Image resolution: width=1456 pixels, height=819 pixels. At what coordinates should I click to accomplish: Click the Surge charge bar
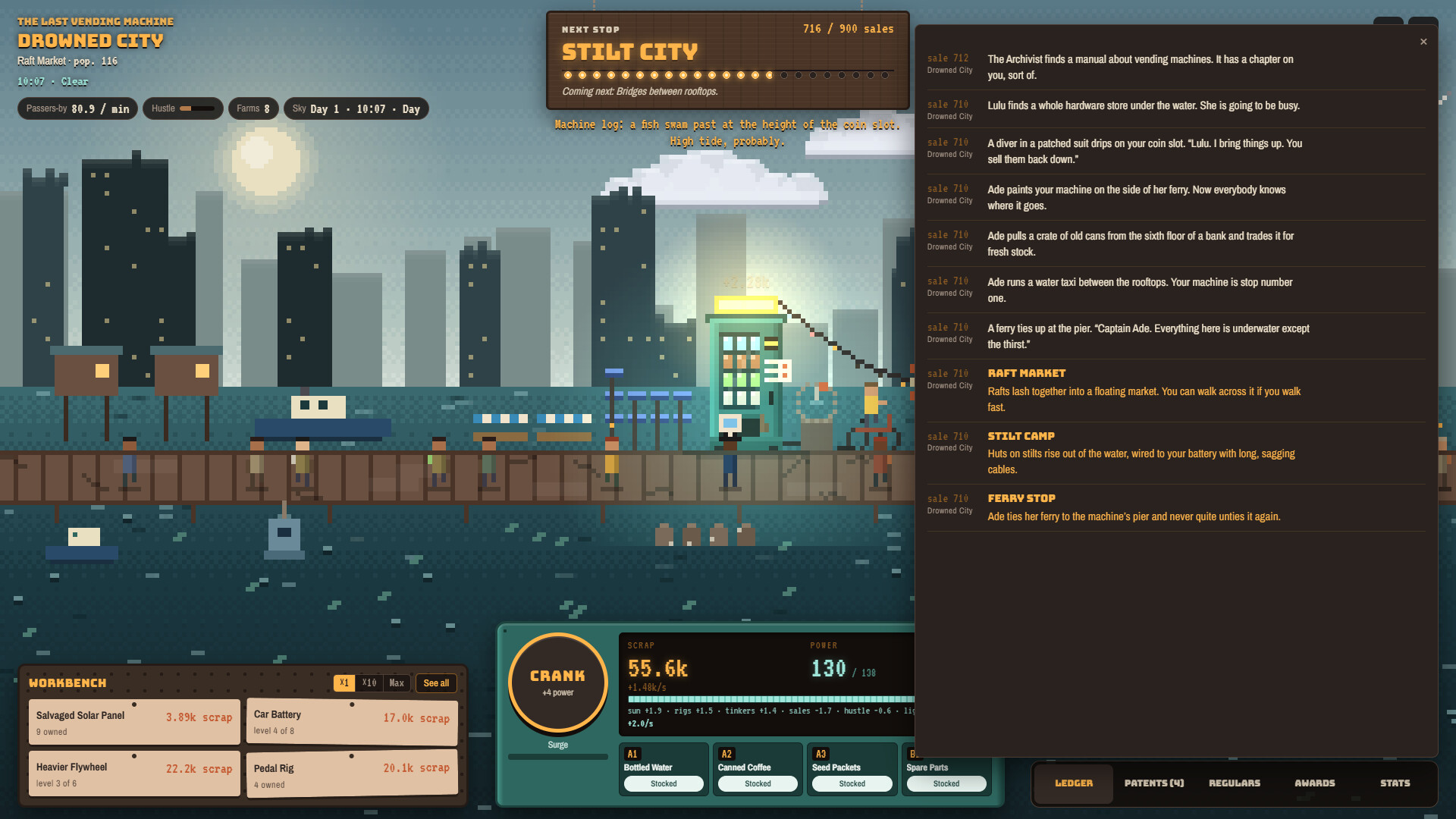pyautogui.click(x=557, y=756)
